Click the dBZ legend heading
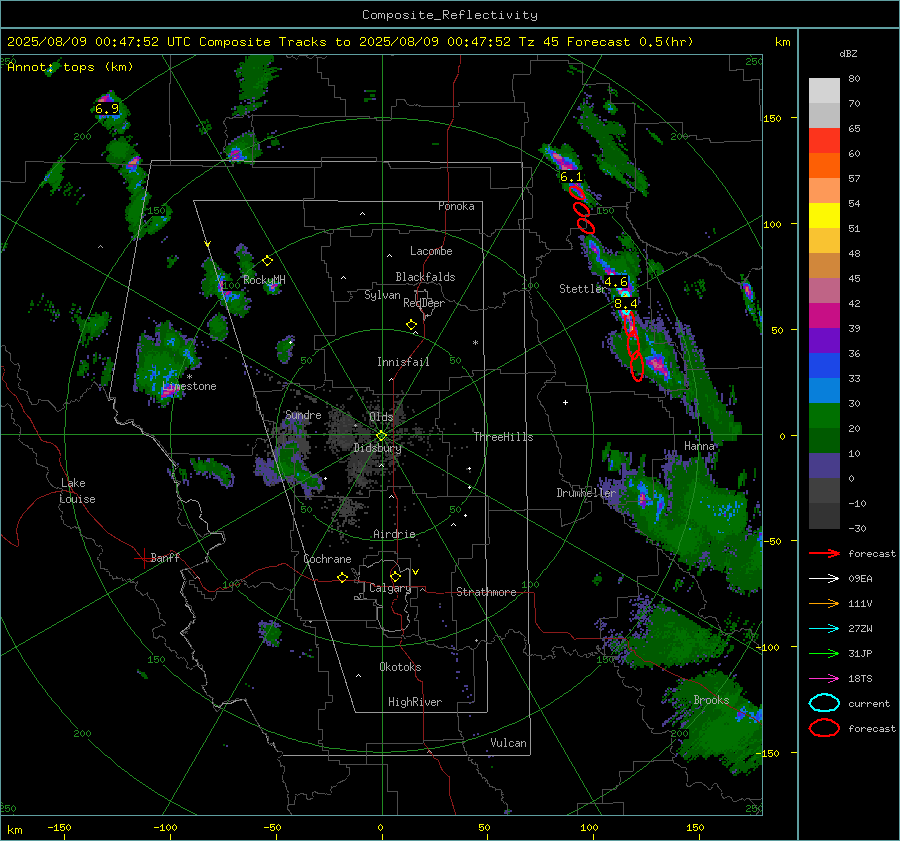 click(848, 54)
